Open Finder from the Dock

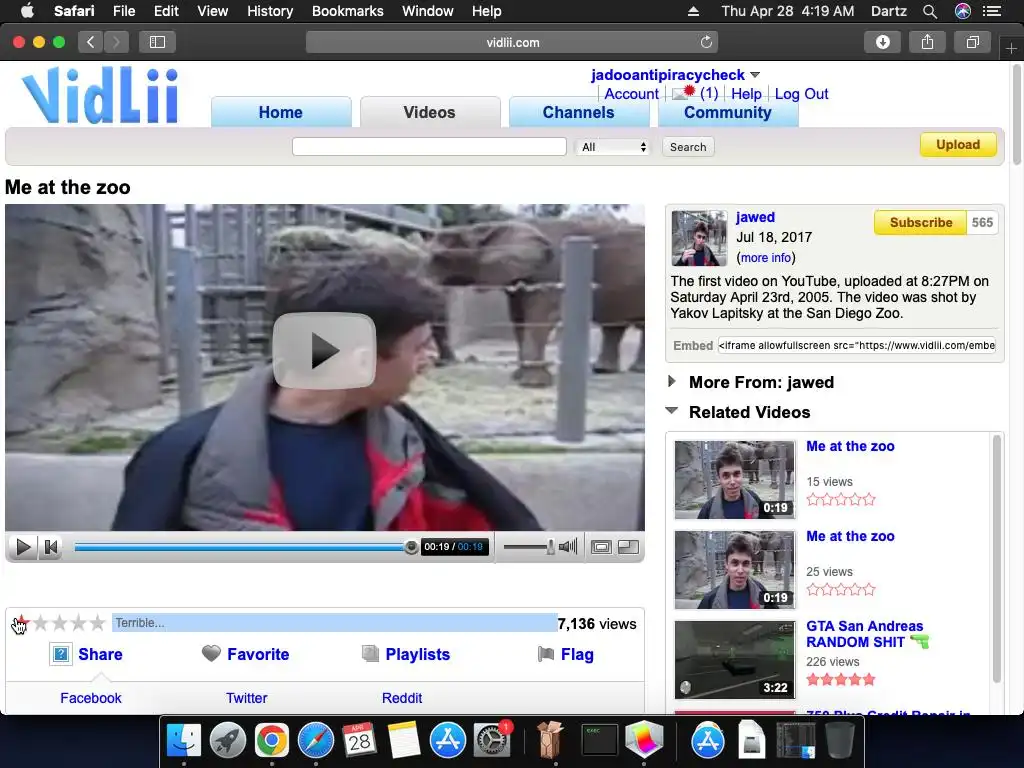[x=184, y=740]
